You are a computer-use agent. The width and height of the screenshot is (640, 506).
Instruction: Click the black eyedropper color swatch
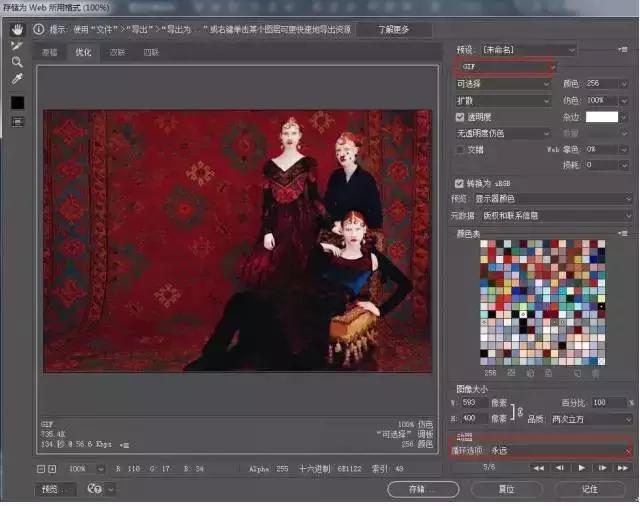point(17,102)
